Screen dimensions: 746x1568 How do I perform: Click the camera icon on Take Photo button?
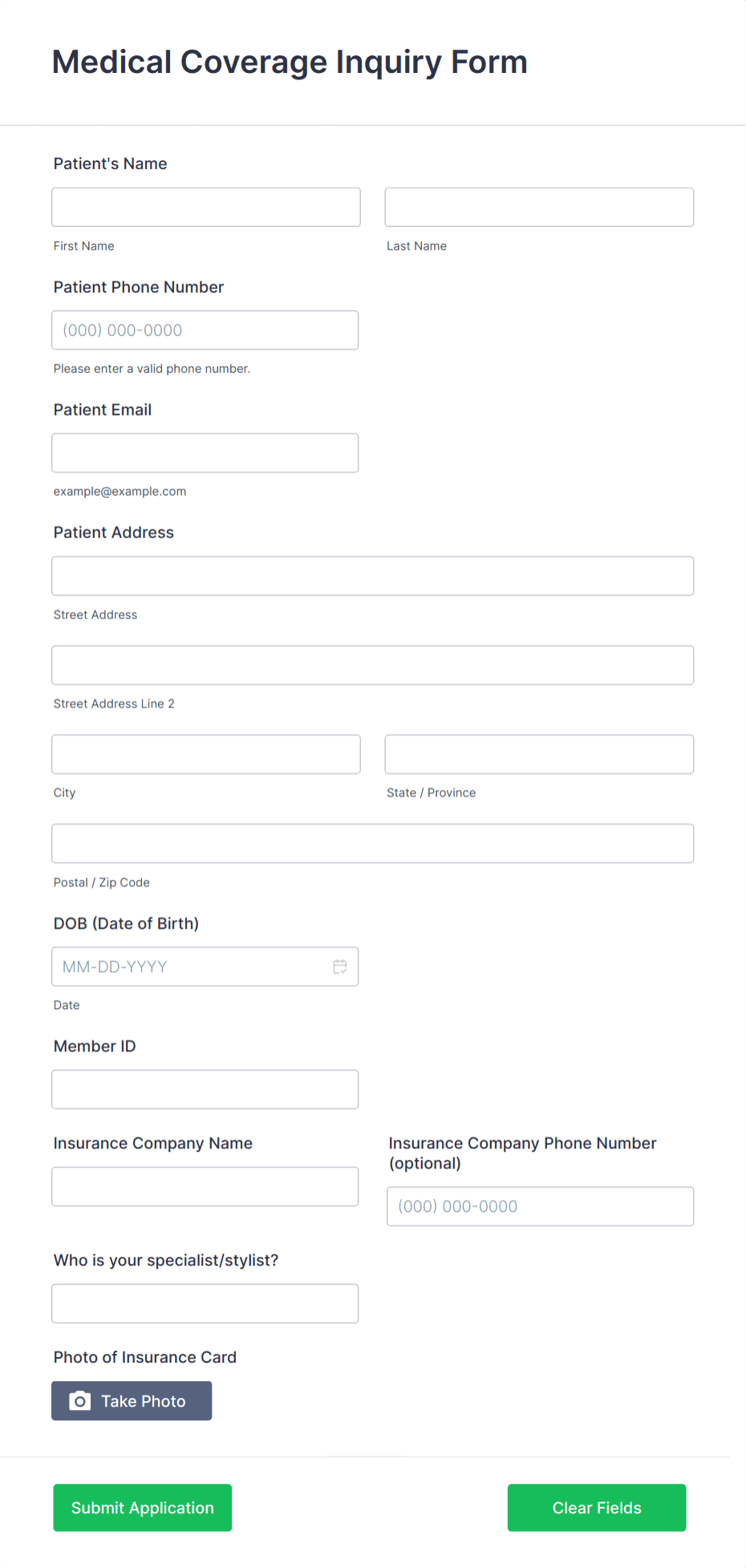pos(80,1400)
